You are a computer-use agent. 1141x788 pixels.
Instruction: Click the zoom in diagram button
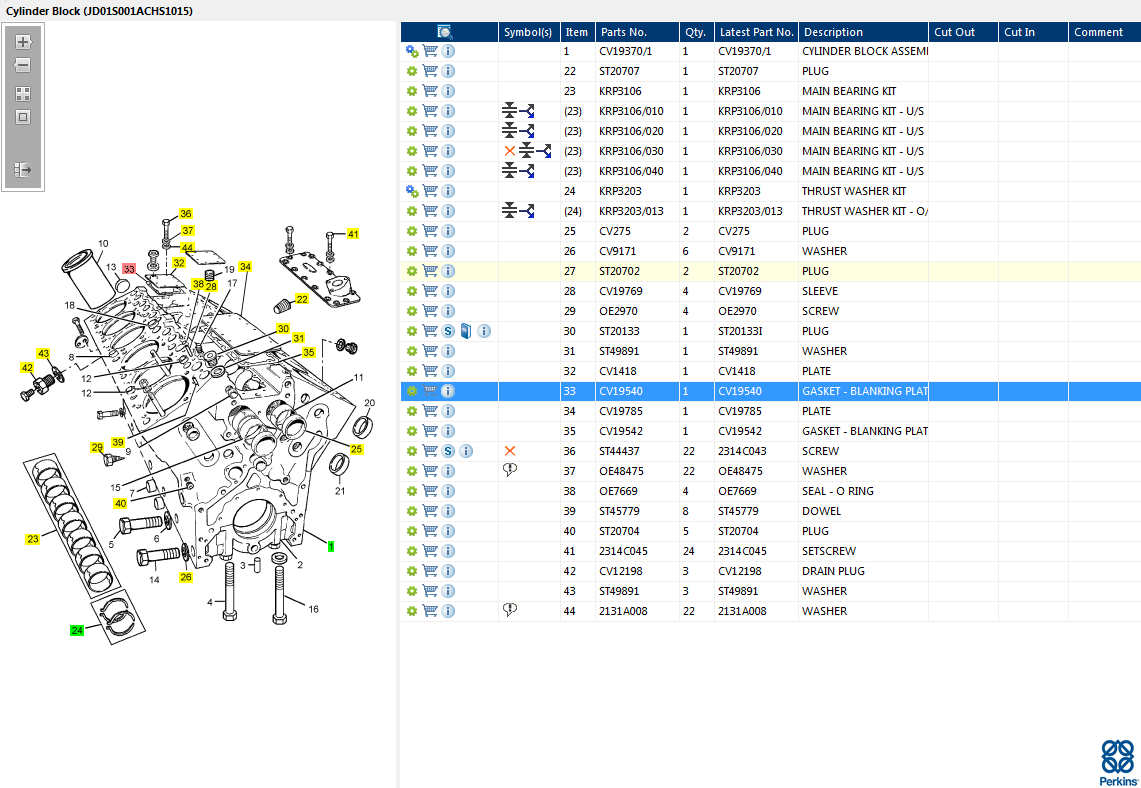point(23,42)
